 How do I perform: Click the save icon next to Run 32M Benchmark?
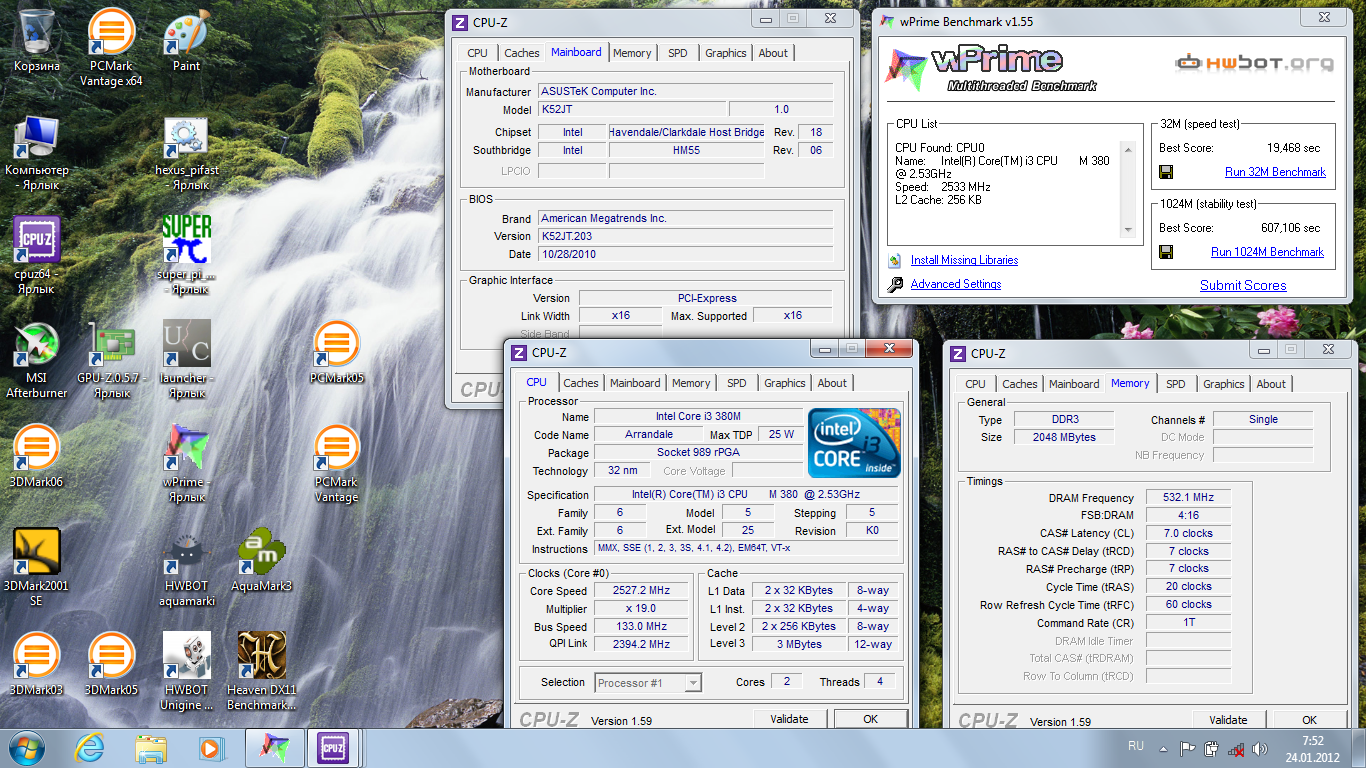(x=1166, y=172)
